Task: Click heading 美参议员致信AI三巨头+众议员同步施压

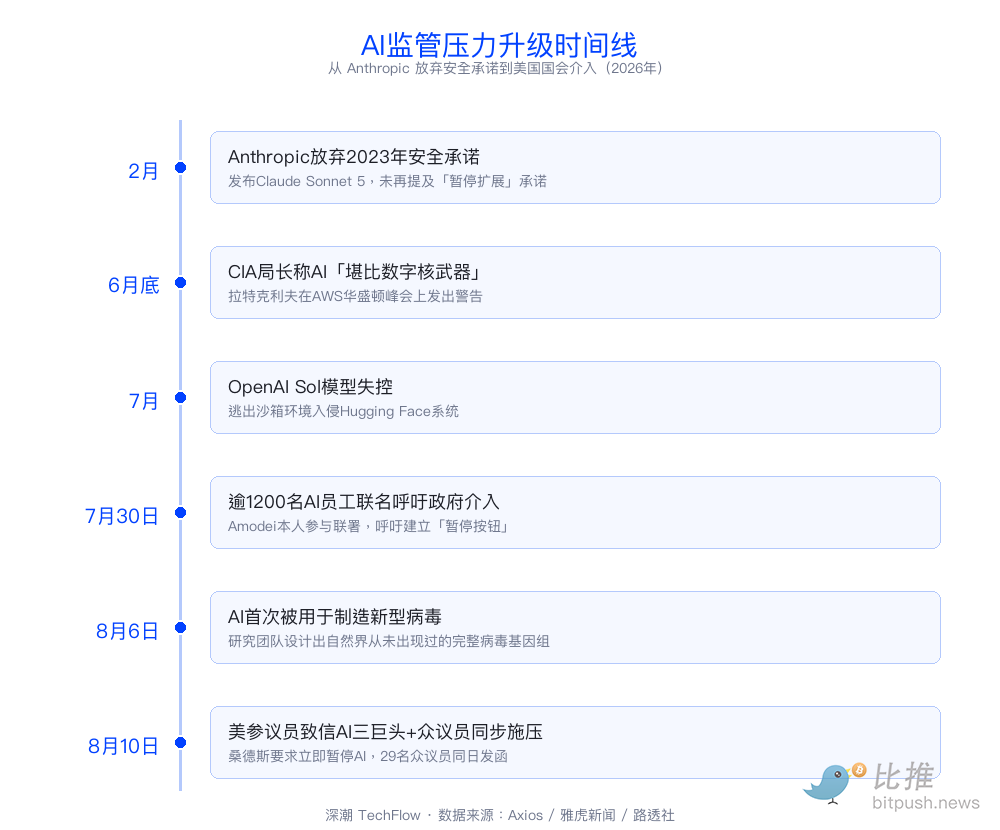Action: pos(385,732)
